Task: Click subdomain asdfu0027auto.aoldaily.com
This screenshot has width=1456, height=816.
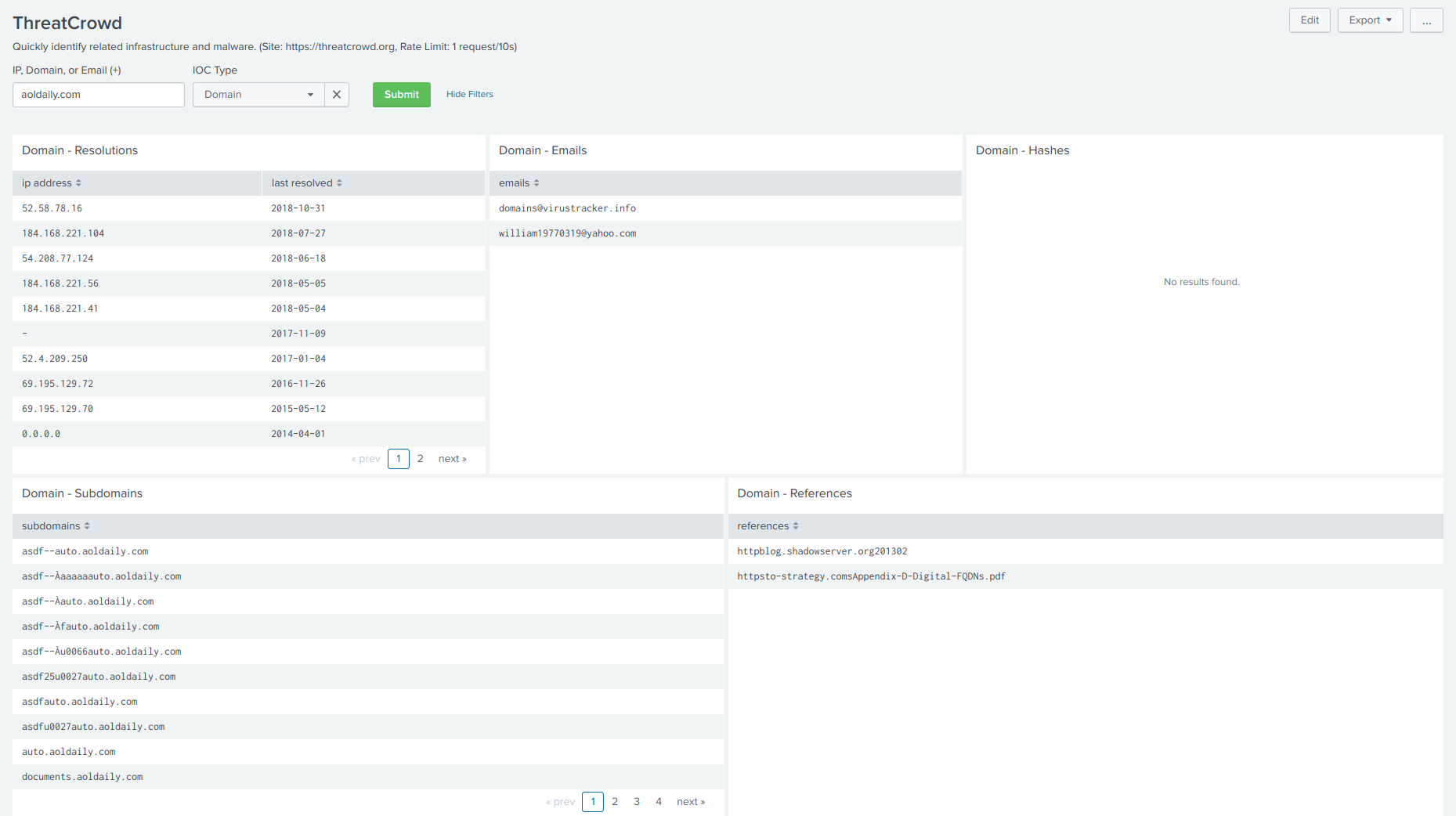Action: pyautogui.click(x=93, y=727)
